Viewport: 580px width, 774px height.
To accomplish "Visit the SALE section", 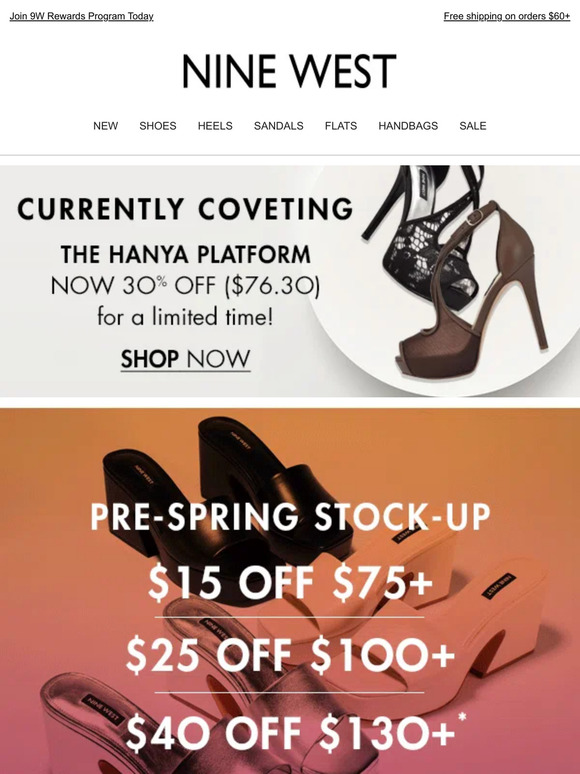I will pos(473,126).
